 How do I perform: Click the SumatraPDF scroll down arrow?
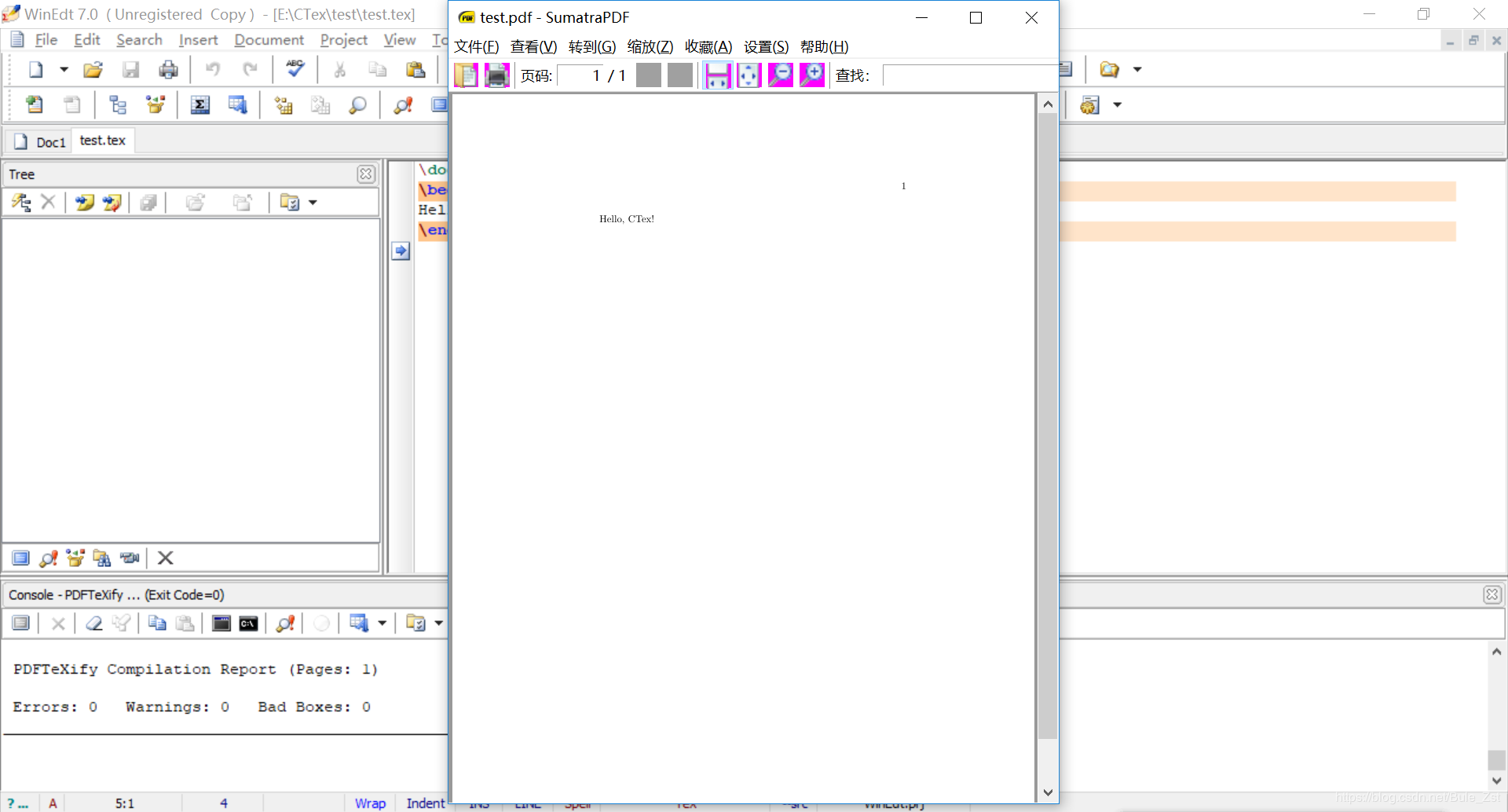point(1048,793)
